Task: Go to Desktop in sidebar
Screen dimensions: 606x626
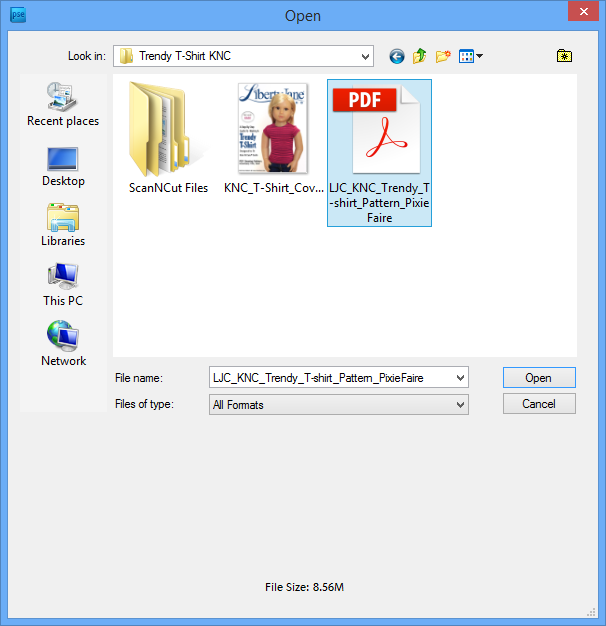Action: coord(63,165)
